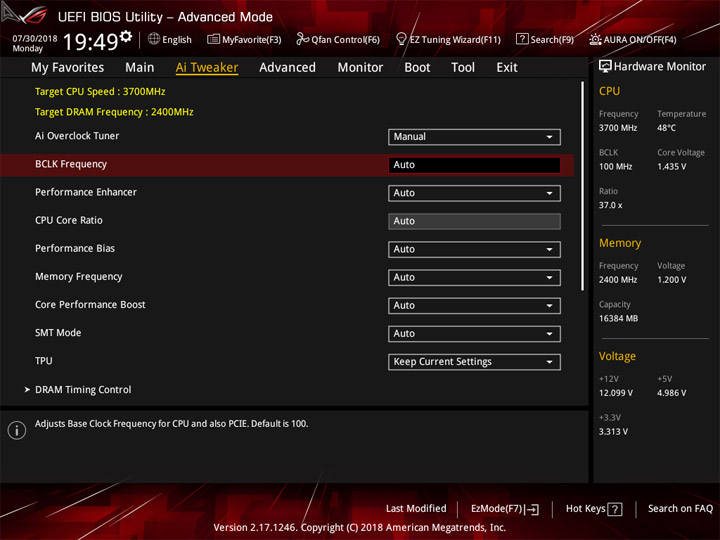The height and width of the screenshot is (540, 720).
Task: Click Performance Enhancer label
Action: click(86, 192)
